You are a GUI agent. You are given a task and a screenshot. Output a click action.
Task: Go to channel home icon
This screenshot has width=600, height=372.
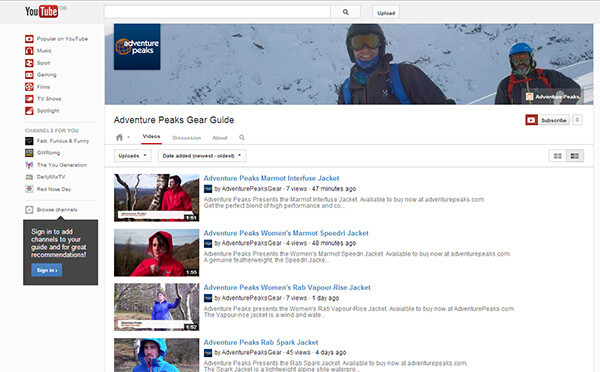(x=119, y=137)
